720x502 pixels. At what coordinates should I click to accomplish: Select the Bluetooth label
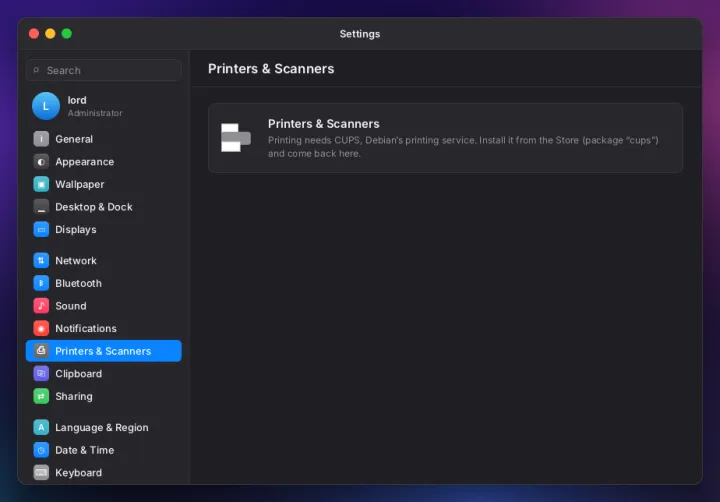[79, 283]
